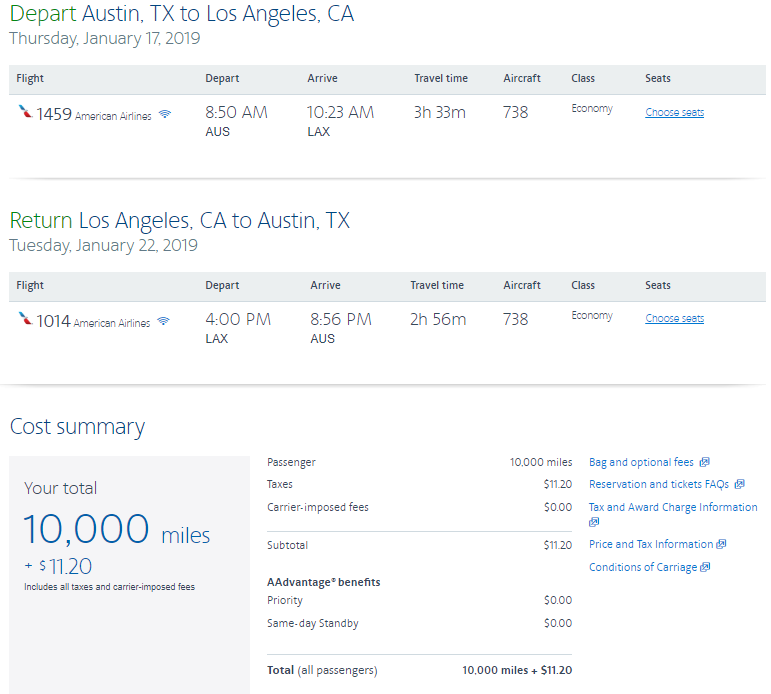Choose seats for the Los Angeles to Austin flight

click(x=674, y=318)
